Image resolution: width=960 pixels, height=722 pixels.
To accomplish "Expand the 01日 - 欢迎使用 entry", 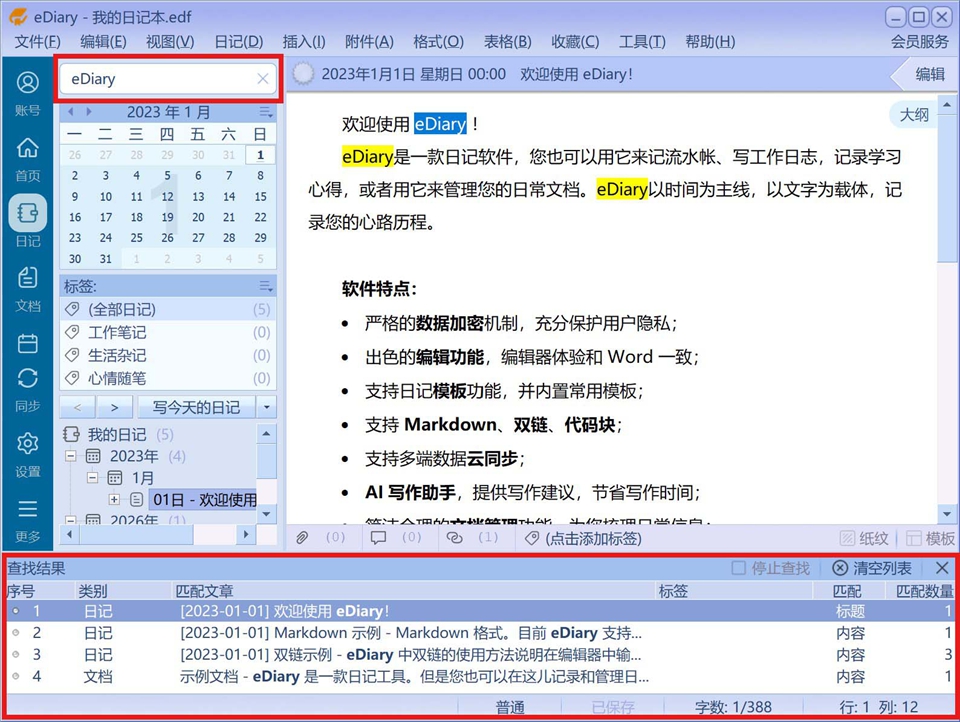I will (114, 499).
